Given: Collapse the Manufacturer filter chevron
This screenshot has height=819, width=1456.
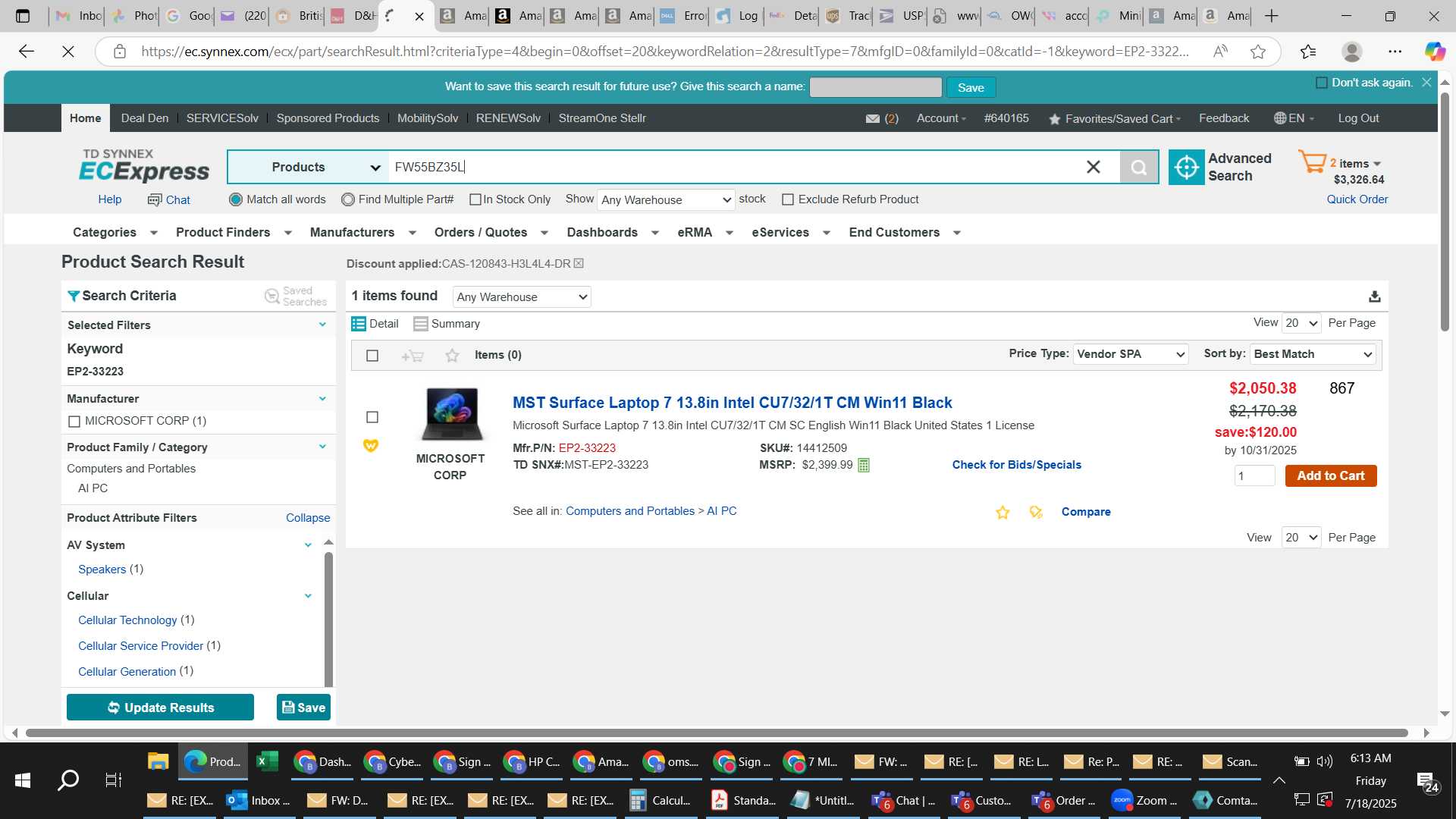Looking at the screenshot, I should click(322, 399).
